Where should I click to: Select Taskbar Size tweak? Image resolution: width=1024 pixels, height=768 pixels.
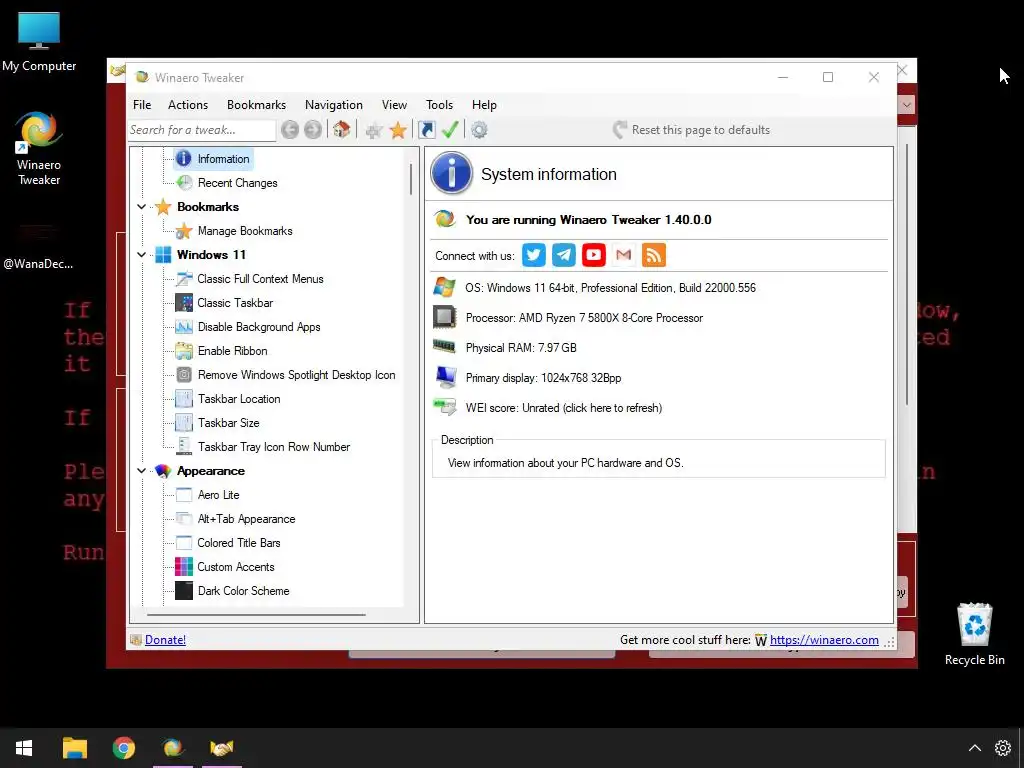tap(229, 423)
